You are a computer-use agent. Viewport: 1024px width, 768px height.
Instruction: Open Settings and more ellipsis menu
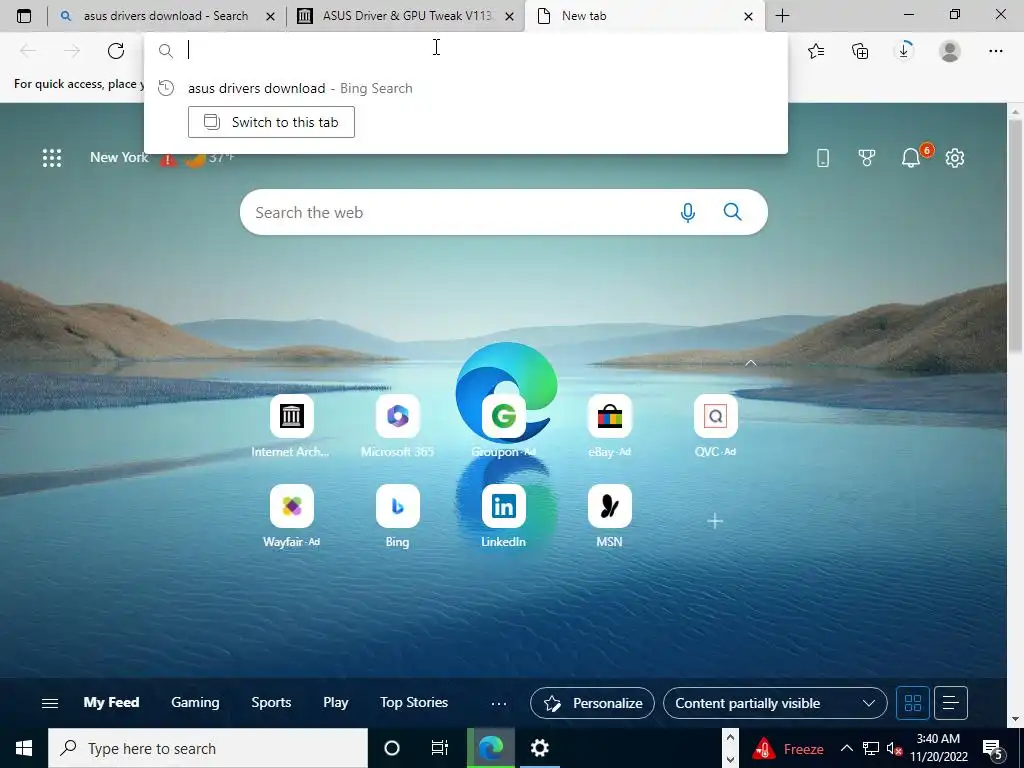(995, 51)
